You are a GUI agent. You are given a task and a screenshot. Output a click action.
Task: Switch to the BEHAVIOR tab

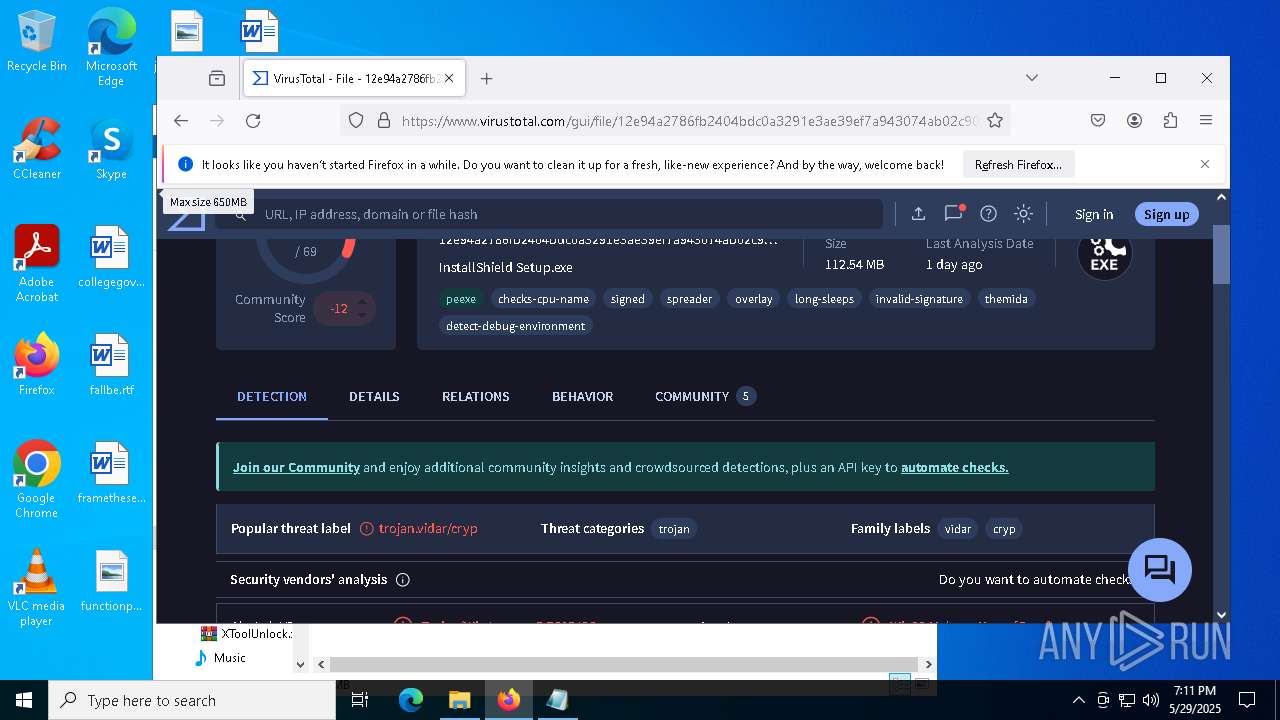[x=582, y=397]
